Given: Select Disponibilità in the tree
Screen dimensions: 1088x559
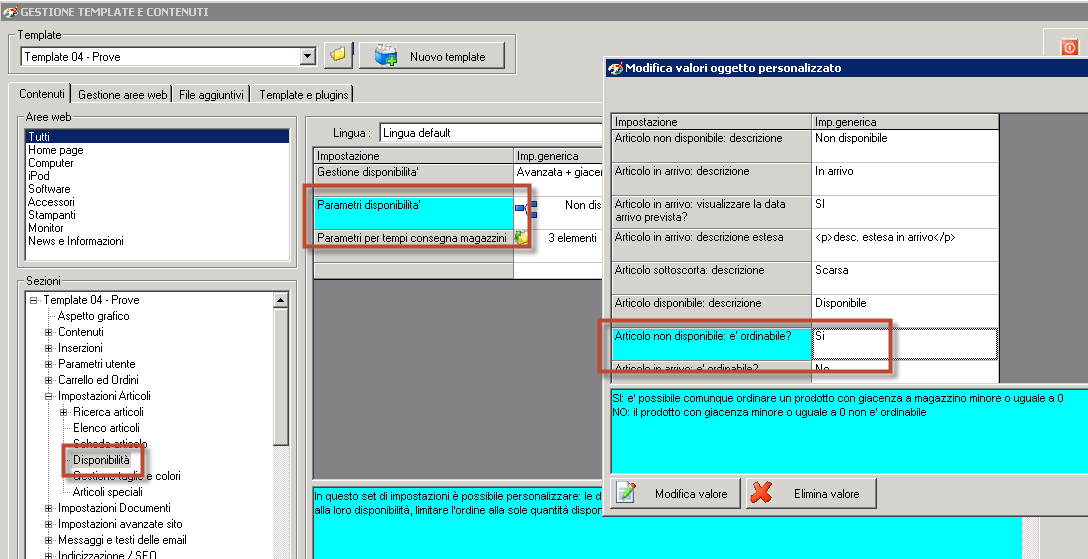Looking at the screenshot, I should (x=101, y=460).
